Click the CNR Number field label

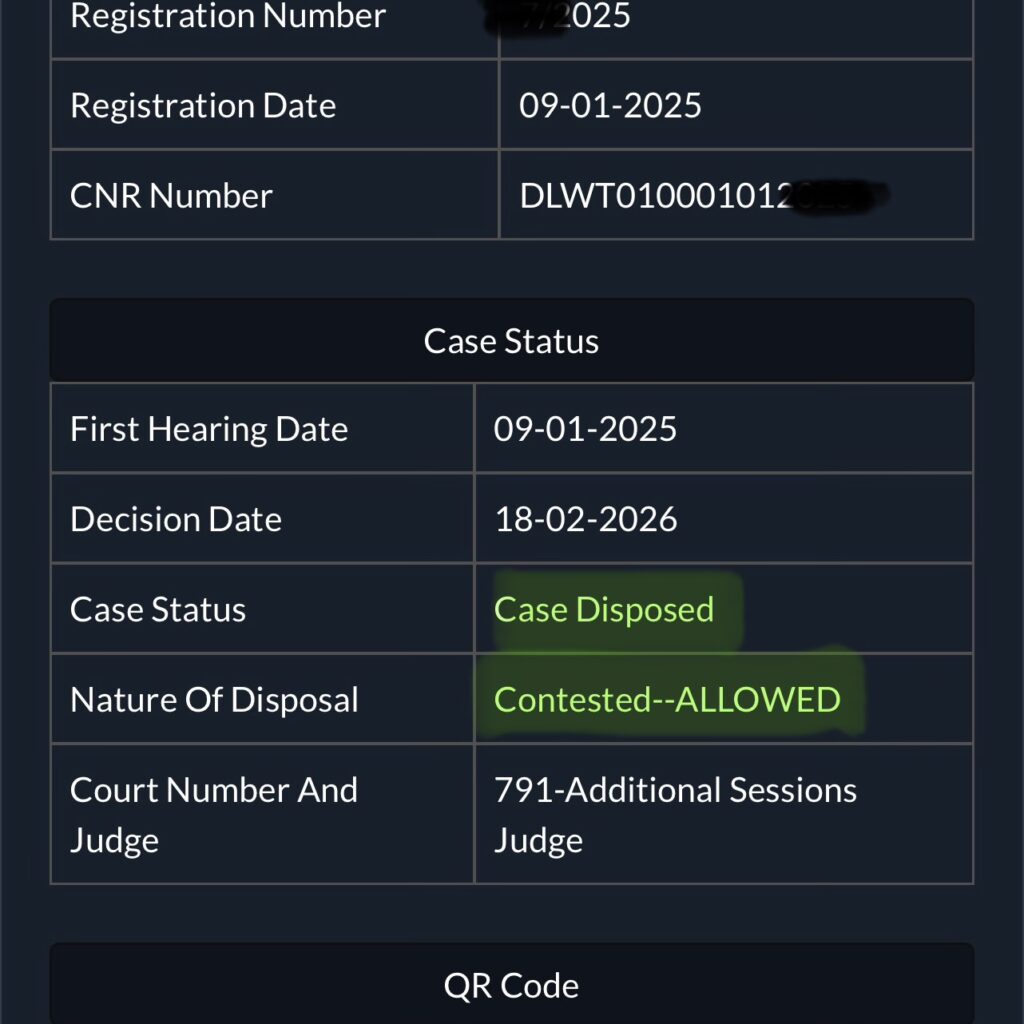coord(171,196)
